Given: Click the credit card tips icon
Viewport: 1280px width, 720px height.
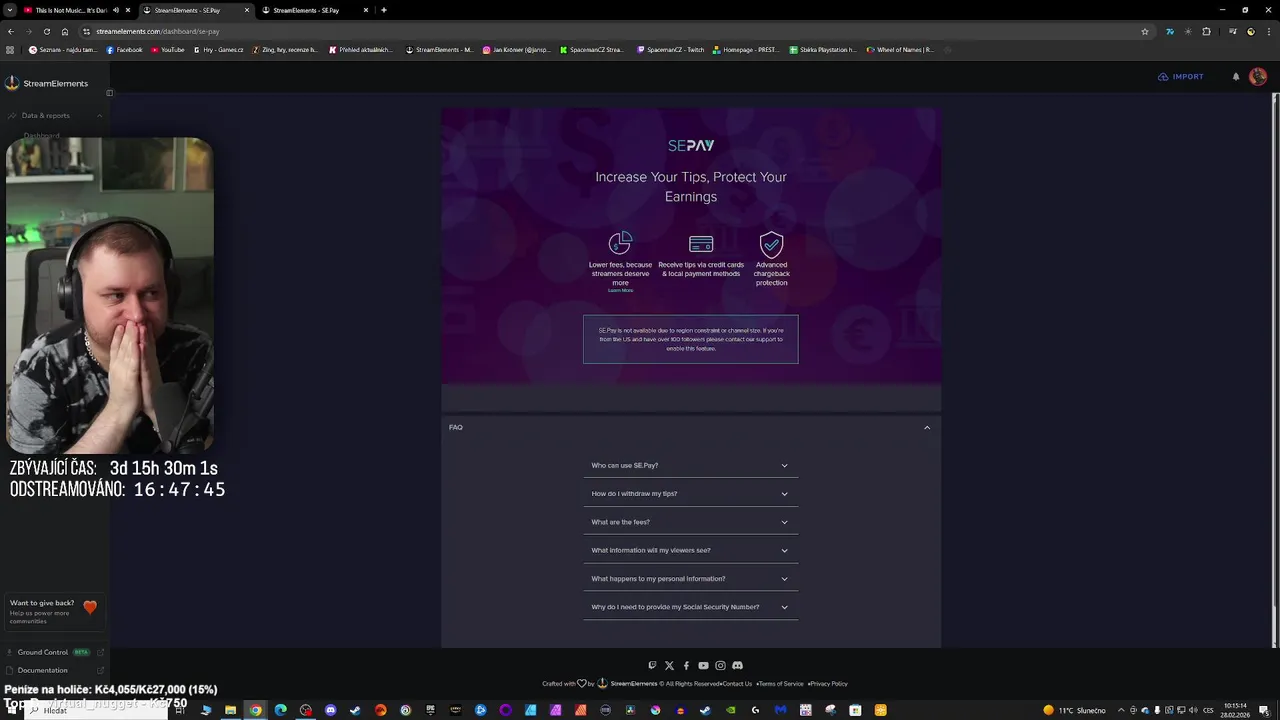Looking at the screenshot, I should click(x=701, y=244).
